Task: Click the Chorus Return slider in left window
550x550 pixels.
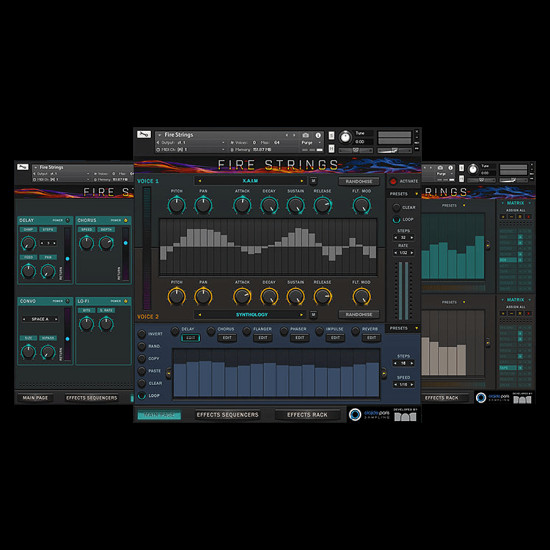Action: tap(126, 254)
